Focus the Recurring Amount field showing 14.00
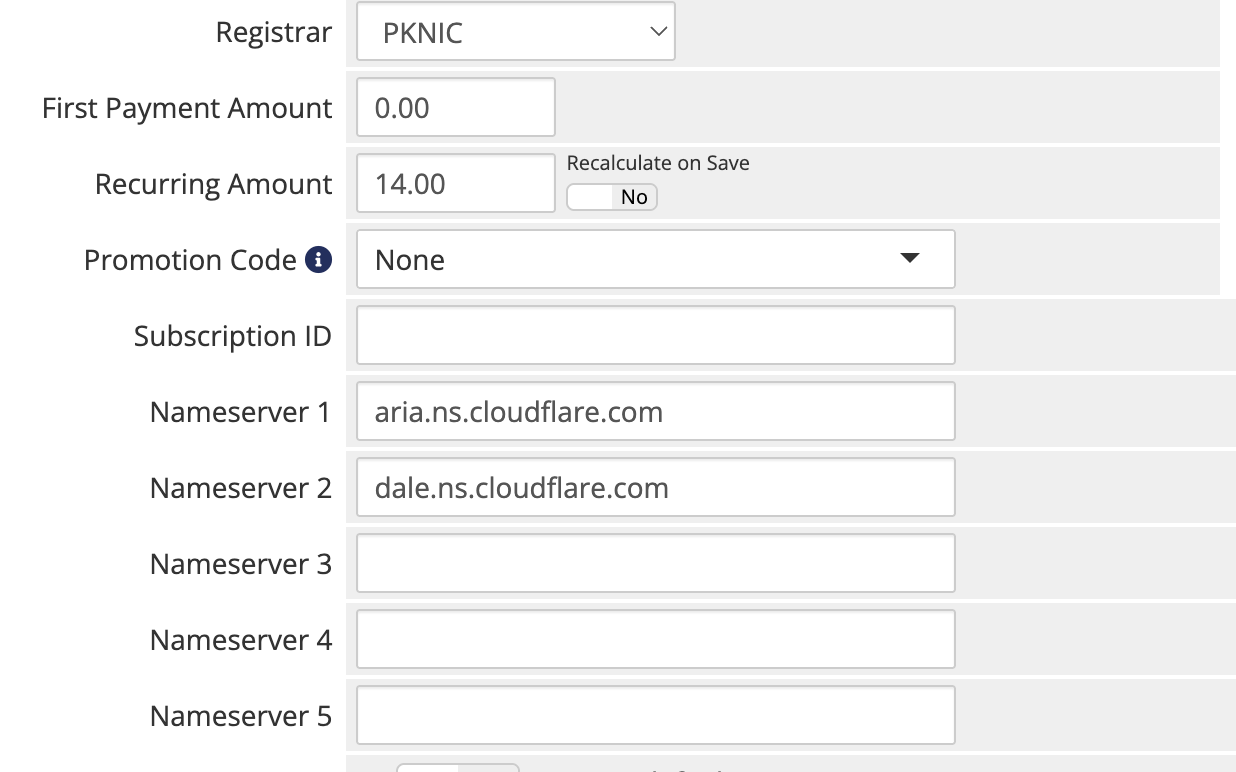This screenshot has width=1236, height=772. pyautogui.click(x=455, y=184)
